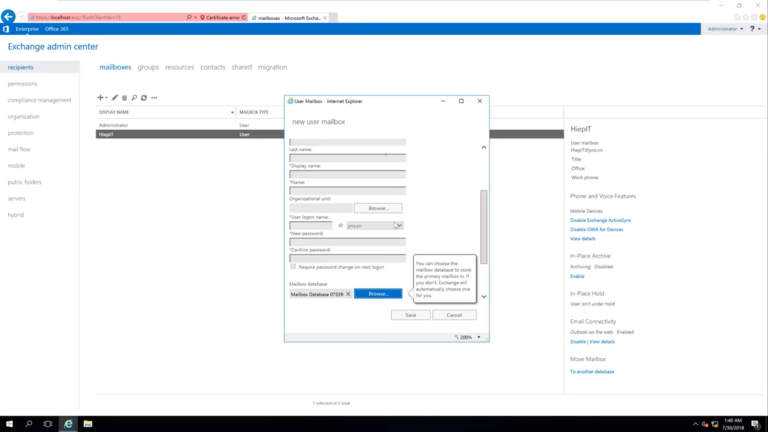Open public folders section
The width and height of the screenshot is (768, 432).
pos(24,182)
